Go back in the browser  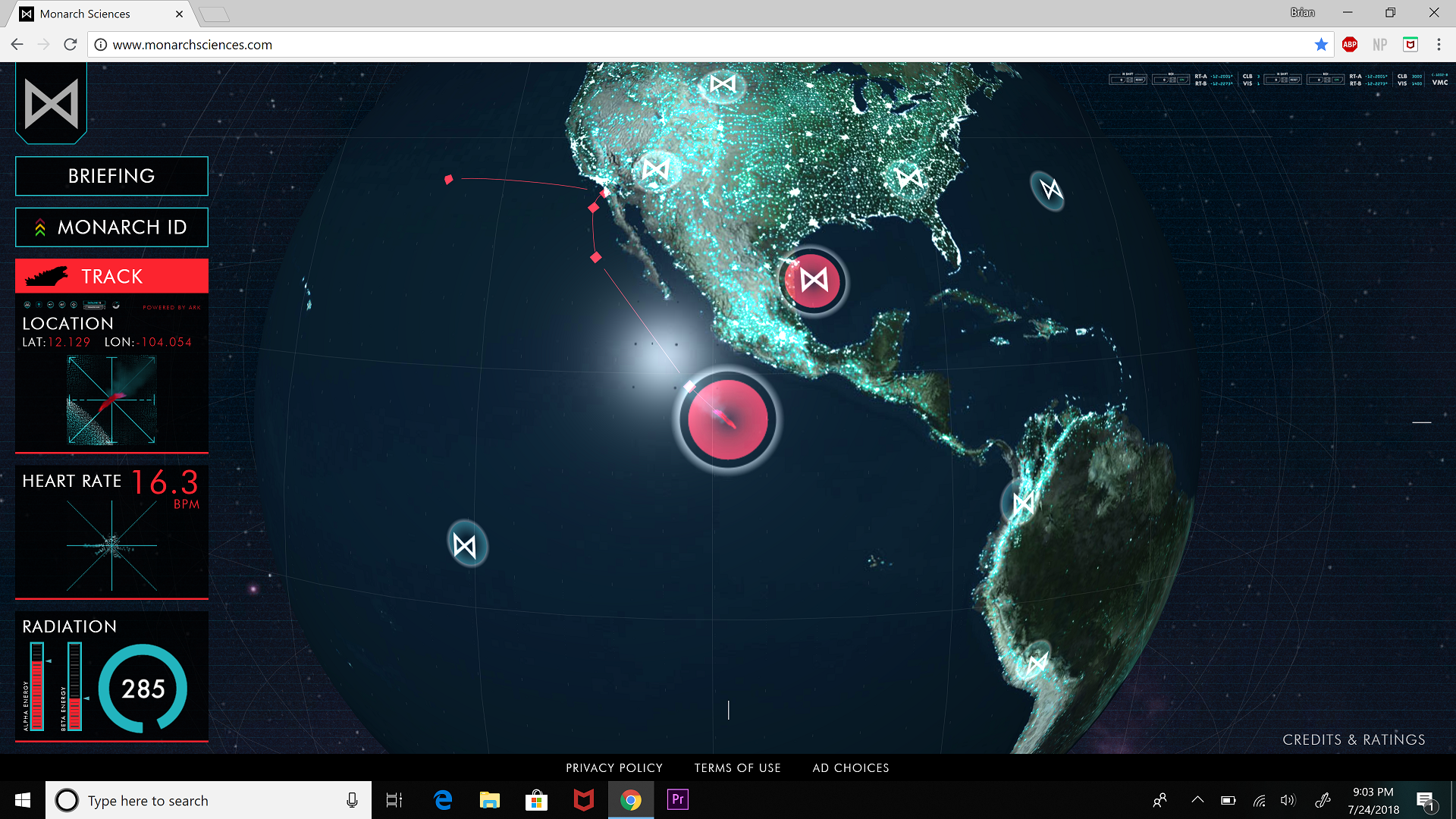(x=17, y=44)
